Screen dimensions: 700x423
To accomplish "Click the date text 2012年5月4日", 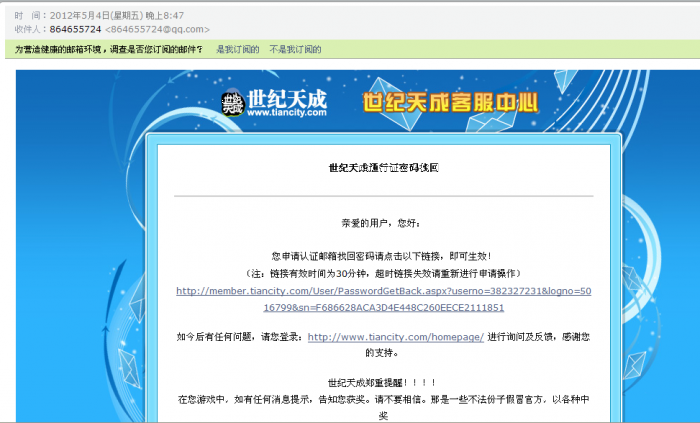I will pyautogui.click(x=79, y=16).
